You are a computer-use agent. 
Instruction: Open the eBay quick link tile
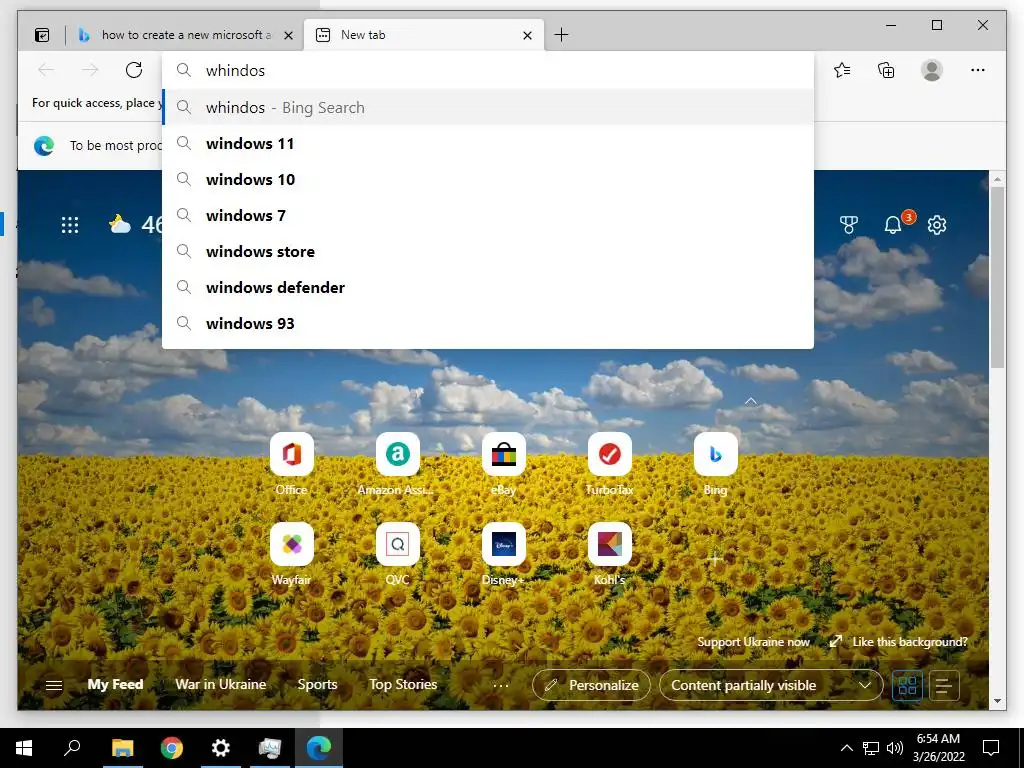click(x=504, y=454)
